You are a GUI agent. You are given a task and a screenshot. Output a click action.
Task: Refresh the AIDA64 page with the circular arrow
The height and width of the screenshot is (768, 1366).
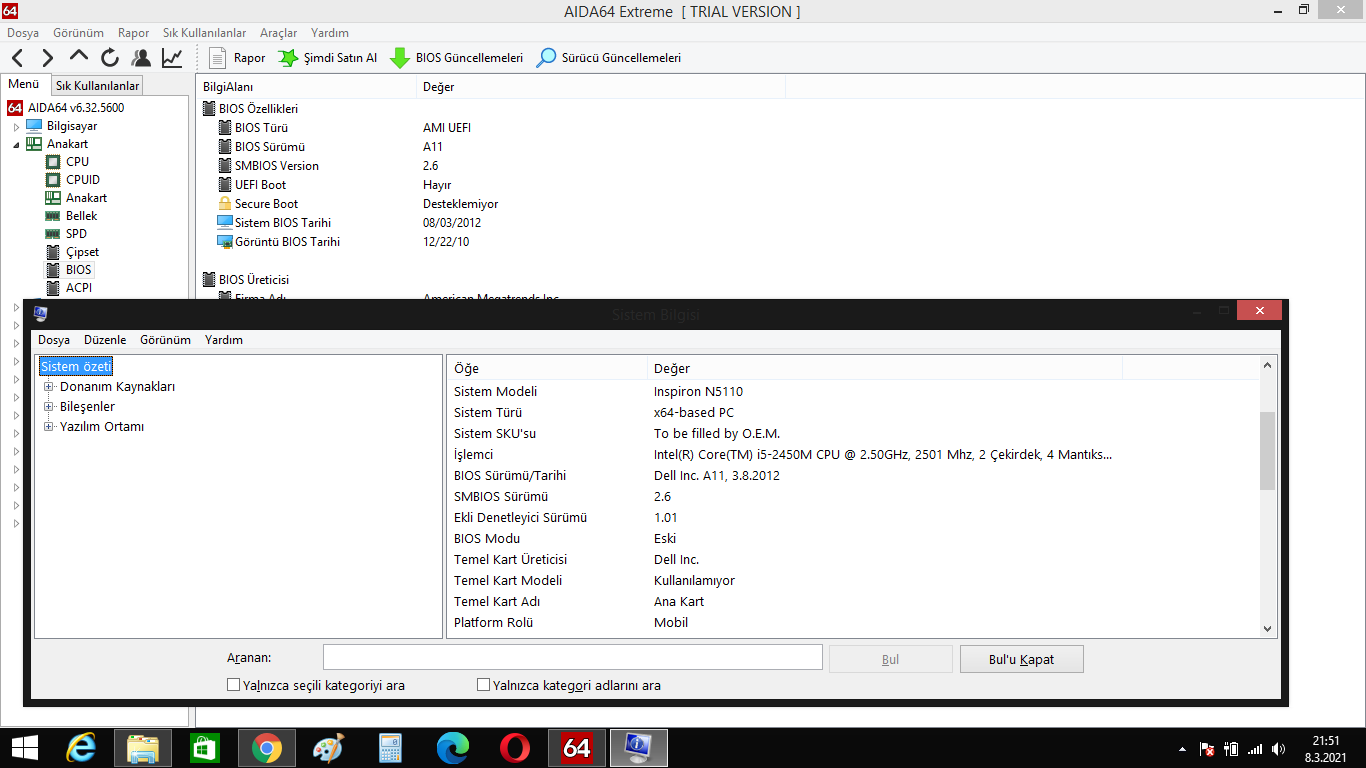[110, 58]
